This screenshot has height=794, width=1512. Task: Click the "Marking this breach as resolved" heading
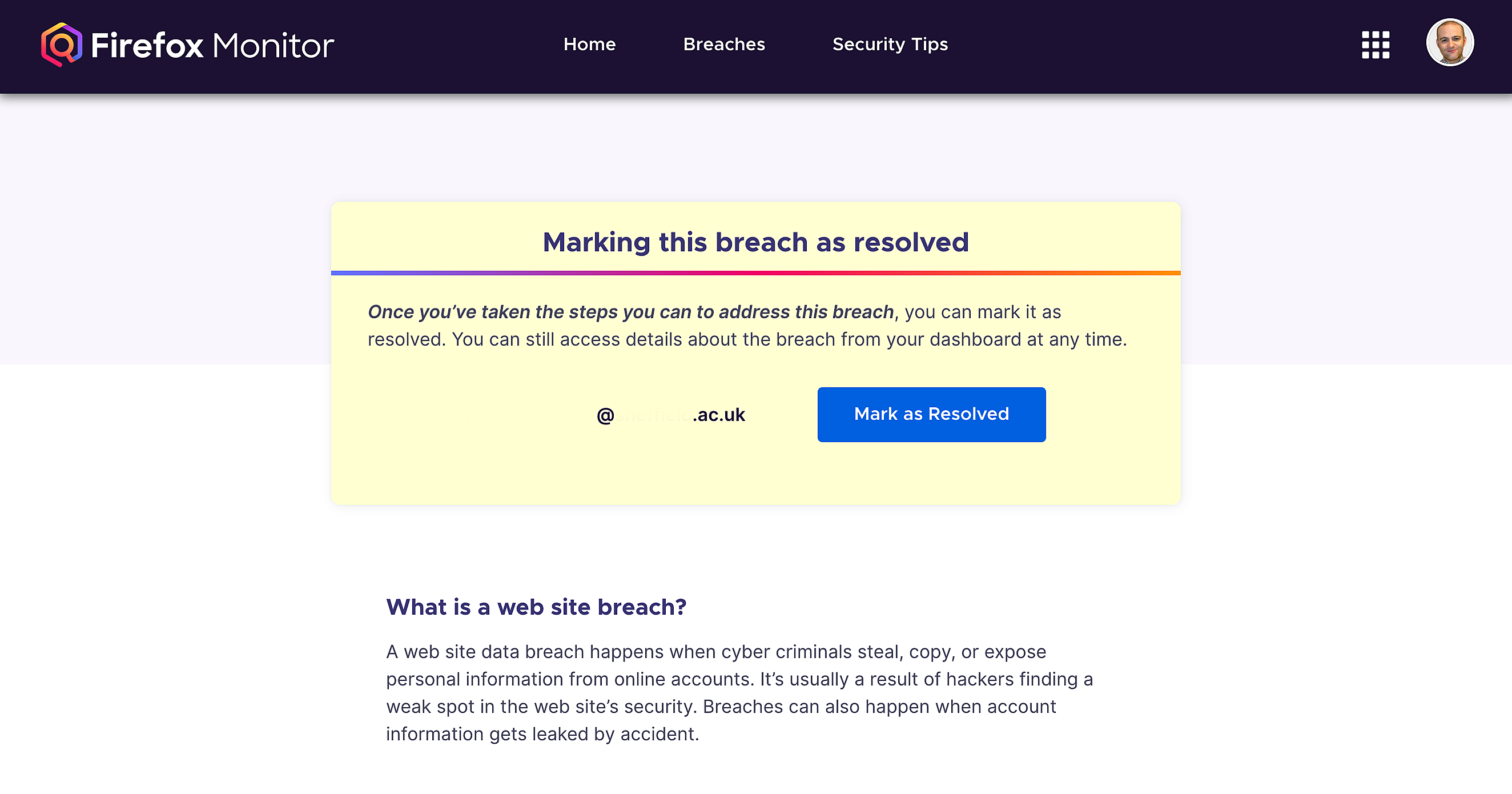click(755, 242)
